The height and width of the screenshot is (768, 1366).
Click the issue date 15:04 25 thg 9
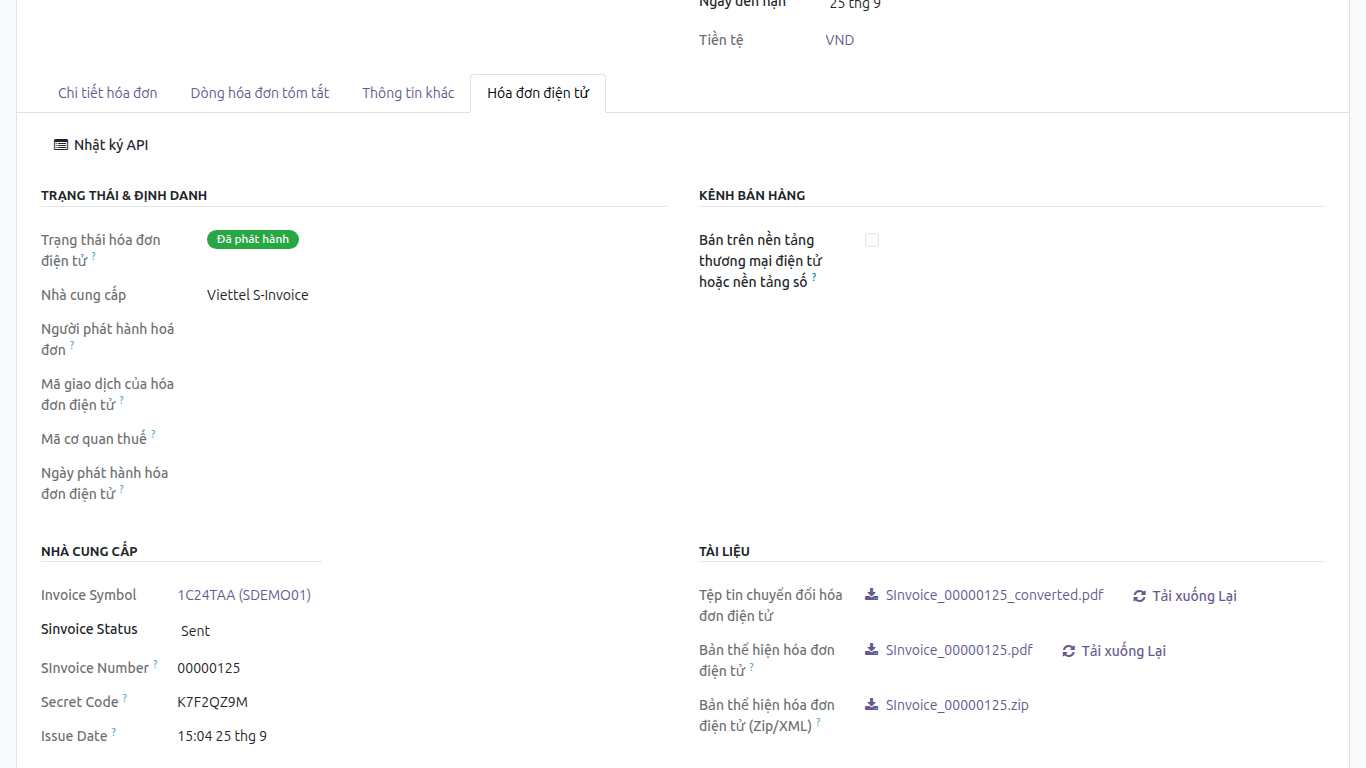(x=222, y=736)
